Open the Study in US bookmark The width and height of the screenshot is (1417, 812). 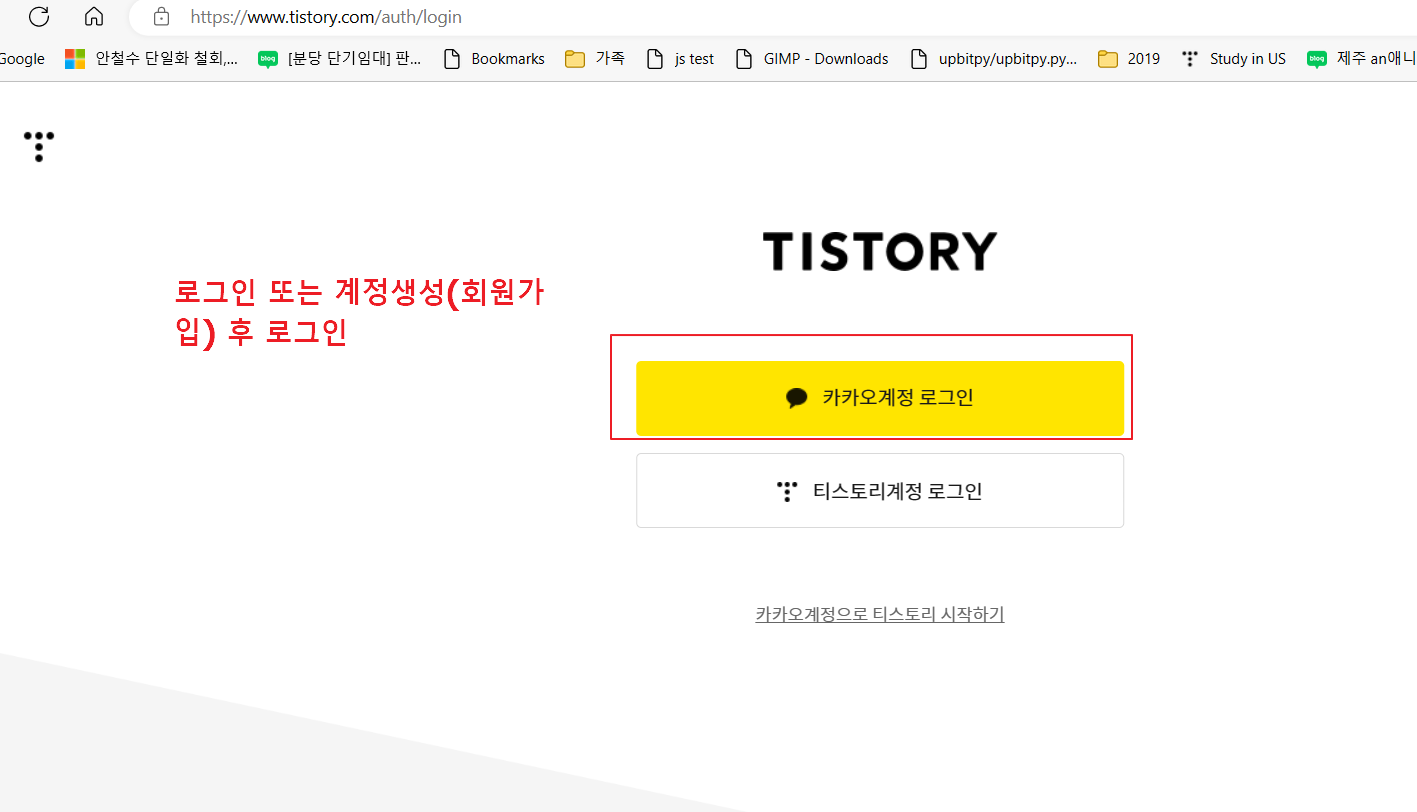coord(1233,59)
